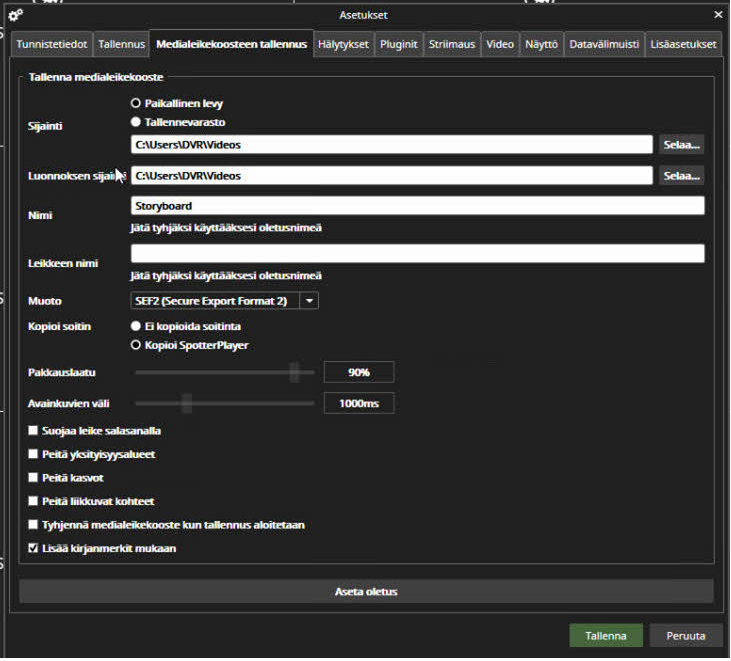
Task: Open the Muoto format dropdown
Action: pyautogui.click(x=309, y=300)
